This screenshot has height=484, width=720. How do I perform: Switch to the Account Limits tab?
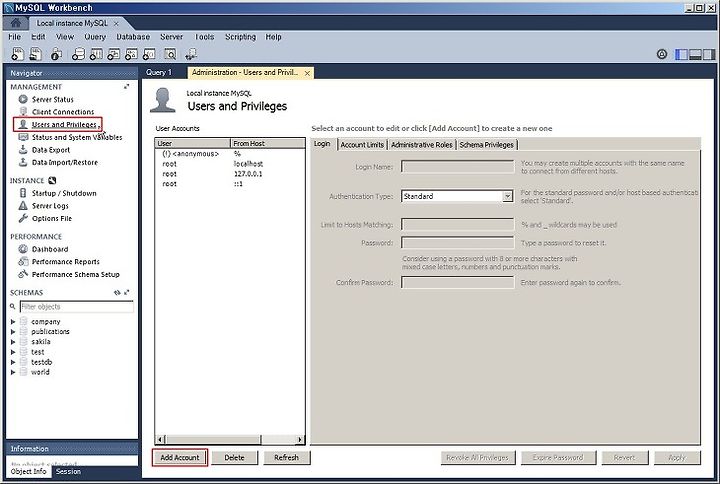pyautogui.click(x=362, y=145)
